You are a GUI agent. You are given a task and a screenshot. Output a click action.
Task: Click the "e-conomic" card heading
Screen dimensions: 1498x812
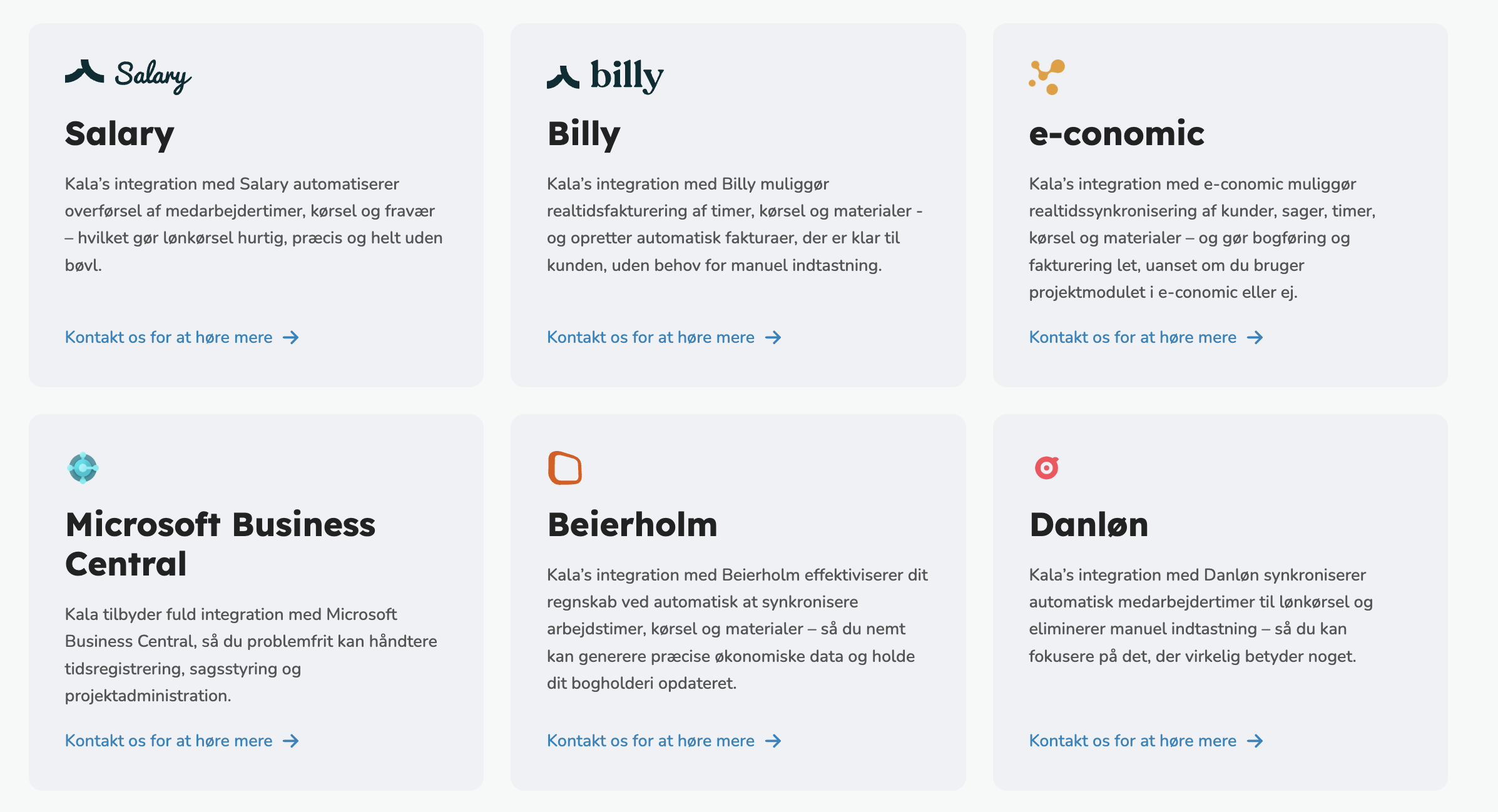tap(1116, 133)
